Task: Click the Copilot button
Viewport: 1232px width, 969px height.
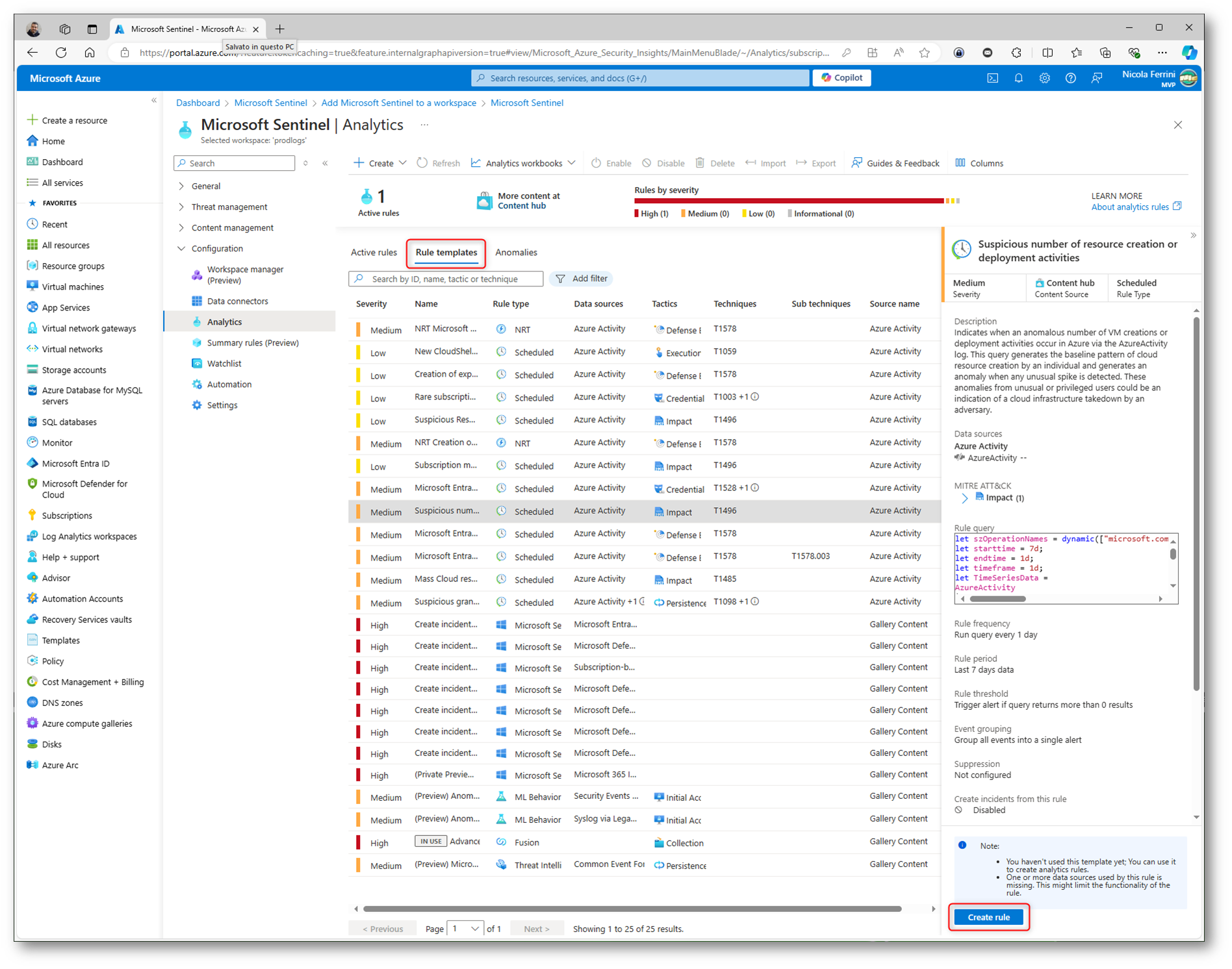Action: coord(842,78)
